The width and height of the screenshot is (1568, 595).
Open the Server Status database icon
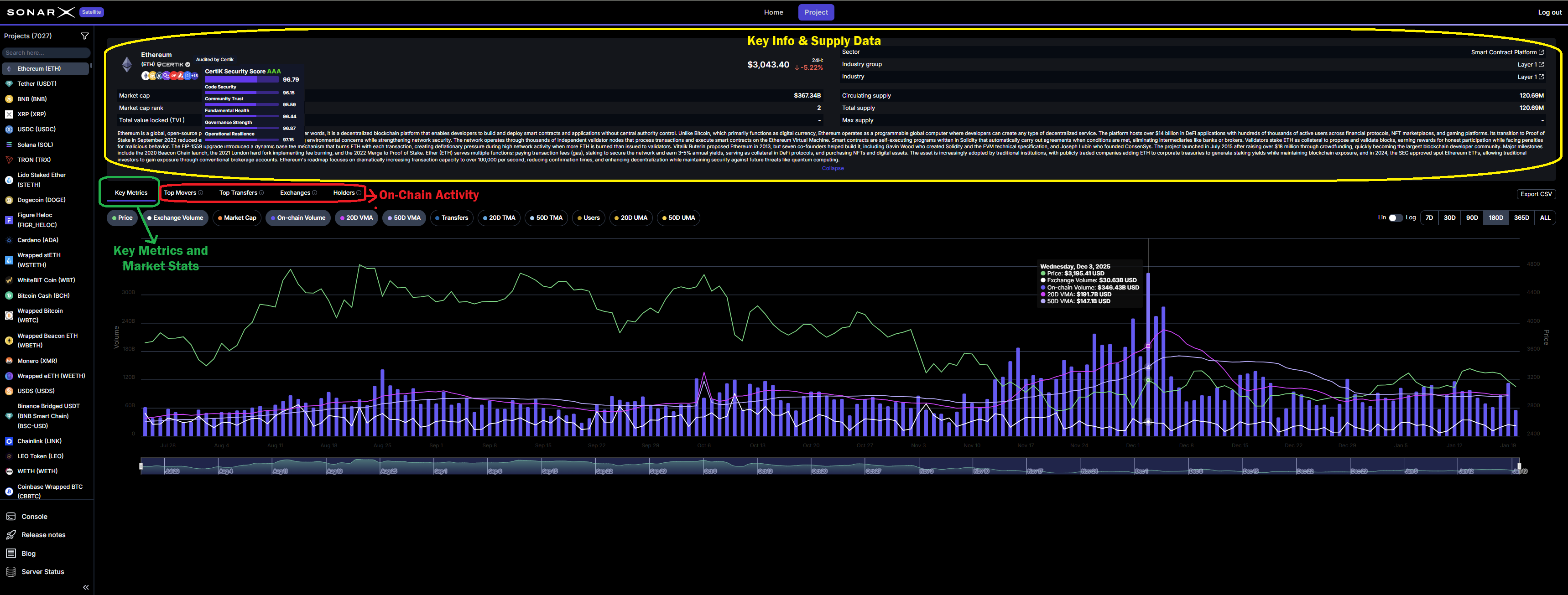(x=11, y=572)
